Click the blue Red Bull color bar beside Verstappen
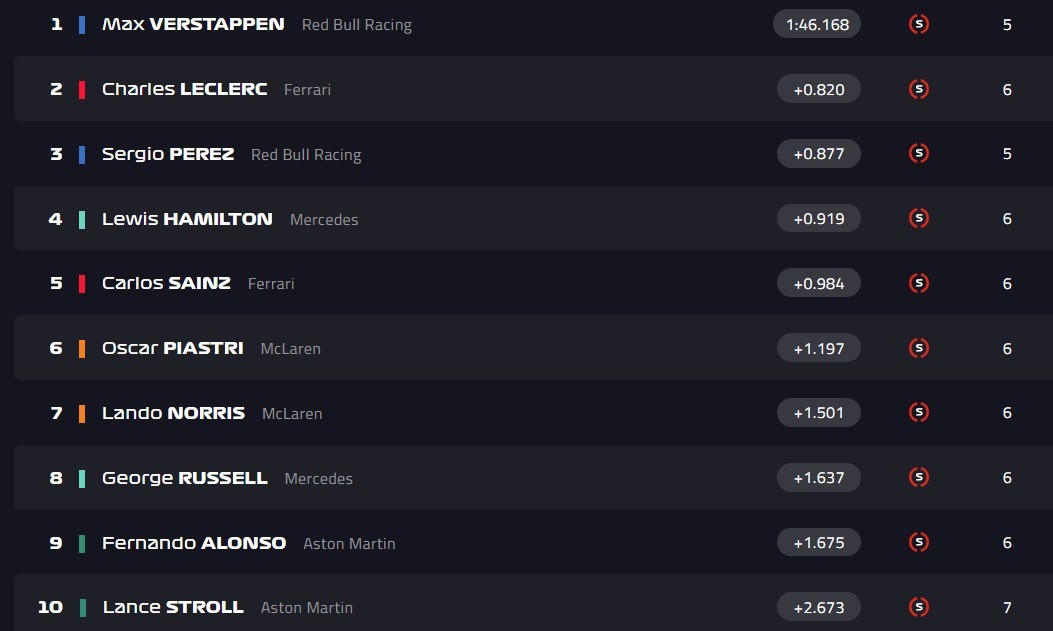The height and width of the screenshot is (631, 1053). [x=82, y=24]
